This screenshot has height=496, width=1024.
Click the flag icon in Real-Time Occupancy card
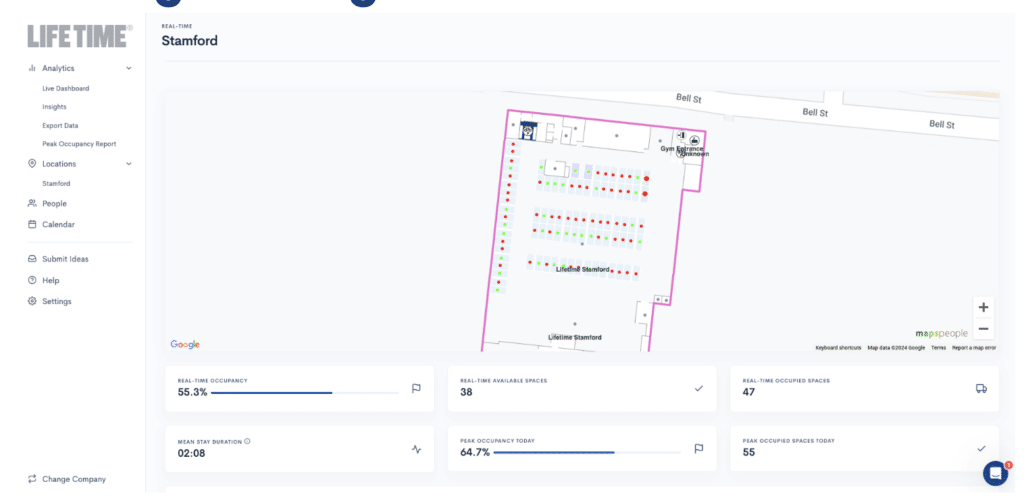(x=416, y=389)
